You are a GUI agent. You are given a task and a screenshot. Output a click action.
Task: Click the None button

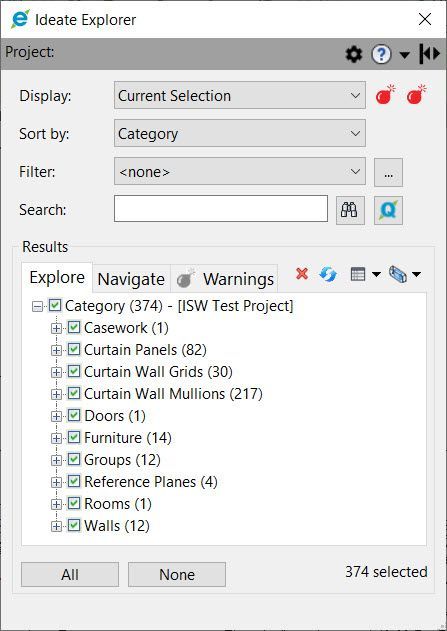177,574
